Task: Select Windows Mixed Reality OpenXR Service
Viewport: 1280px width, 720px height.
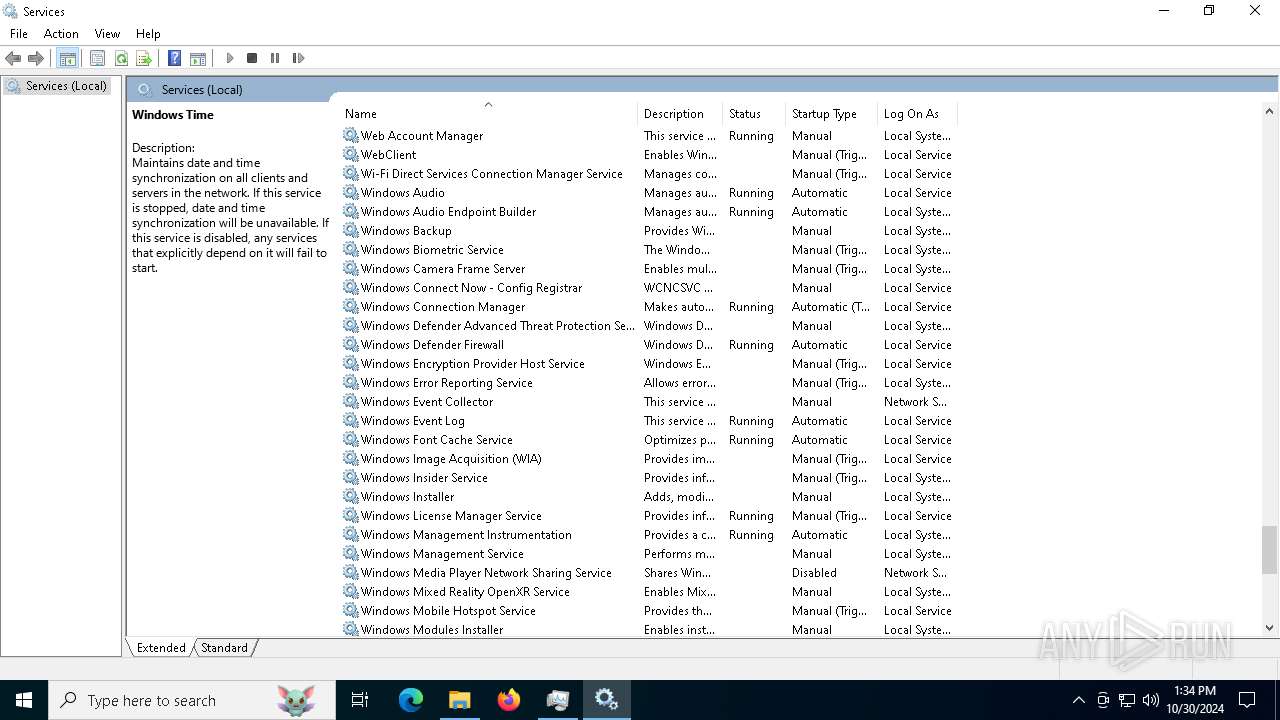Action: tap(648, 591)
